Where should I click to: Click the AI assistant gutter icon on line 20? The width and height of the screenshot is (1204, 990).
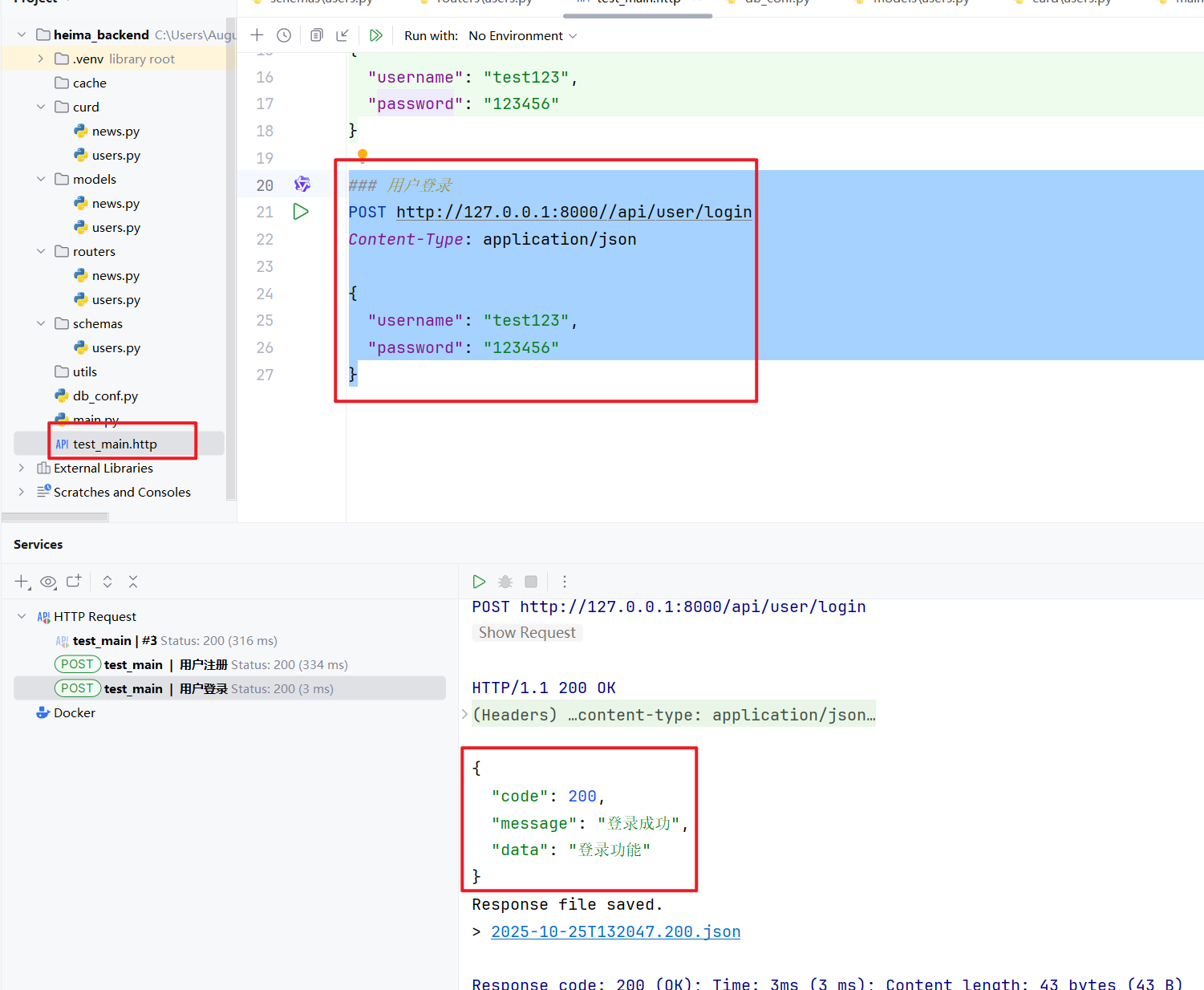coord(302,185)
